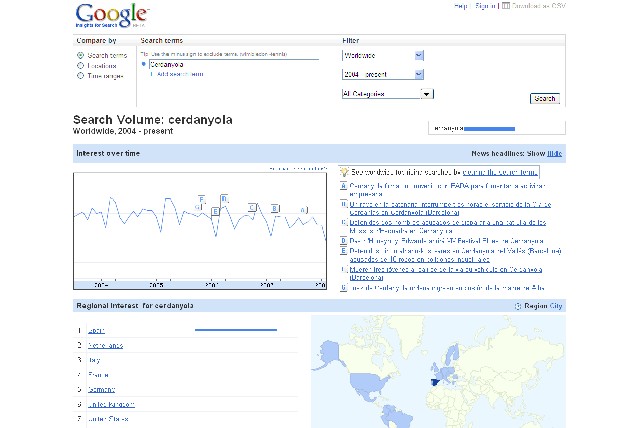Open the All Categories dropdown
Image resolution: width=640 pixels, height=428 pixels.
pos(388,94)
